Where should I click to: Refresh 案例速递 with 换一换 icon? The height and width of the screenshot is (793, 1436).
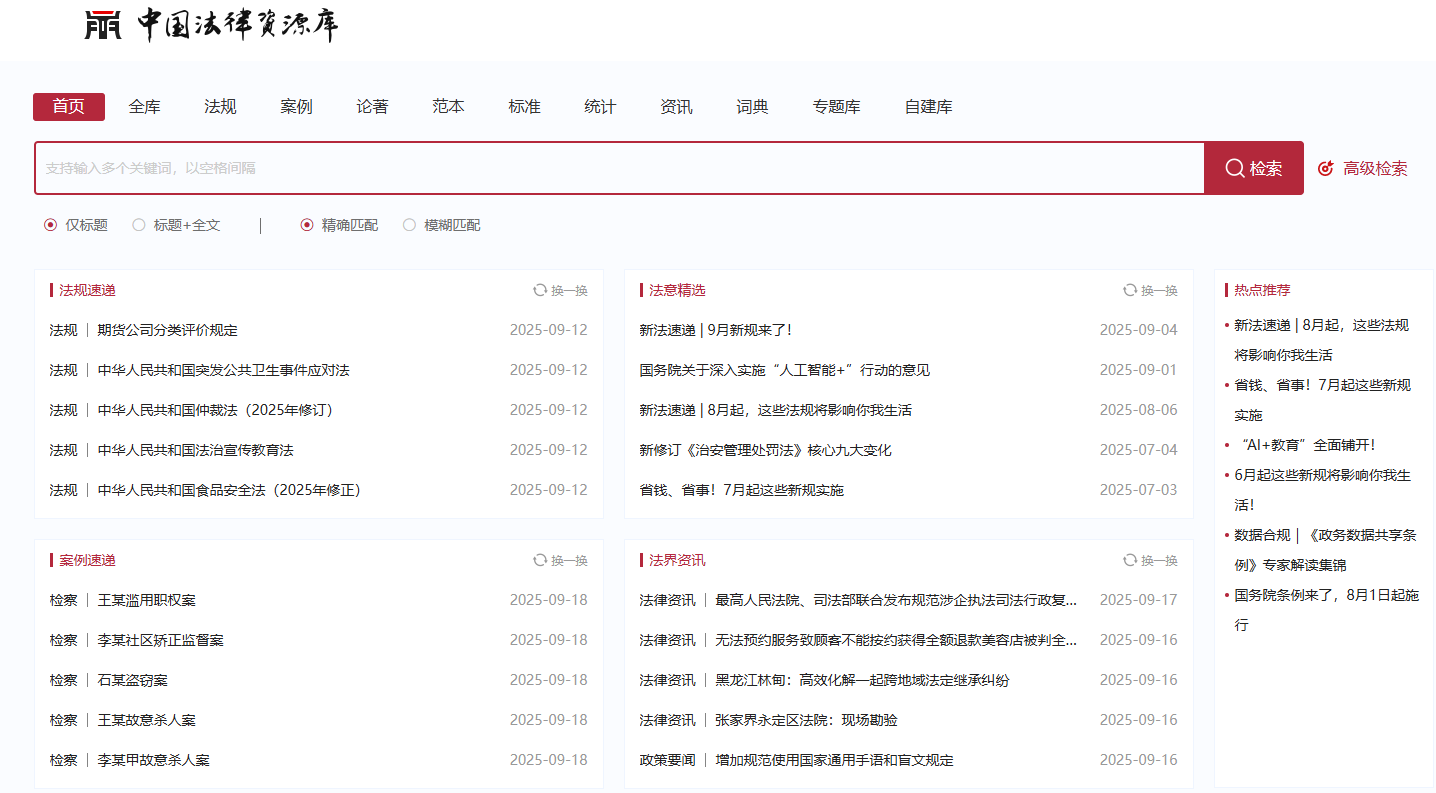pos(540,560)
